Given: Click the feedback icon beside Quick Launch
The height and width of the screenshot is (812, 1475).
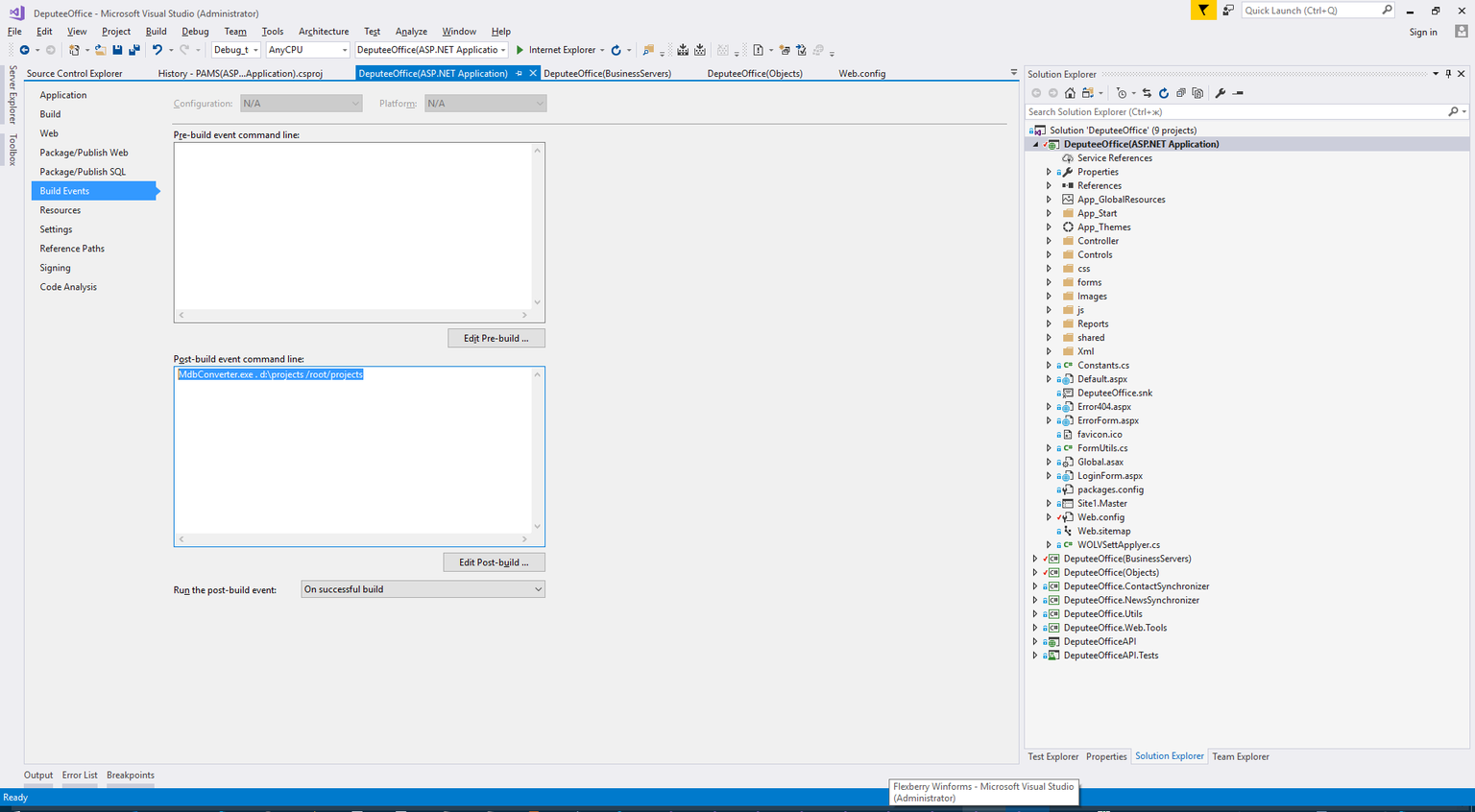Looking at the screenshot, I should pos(1228,10).
